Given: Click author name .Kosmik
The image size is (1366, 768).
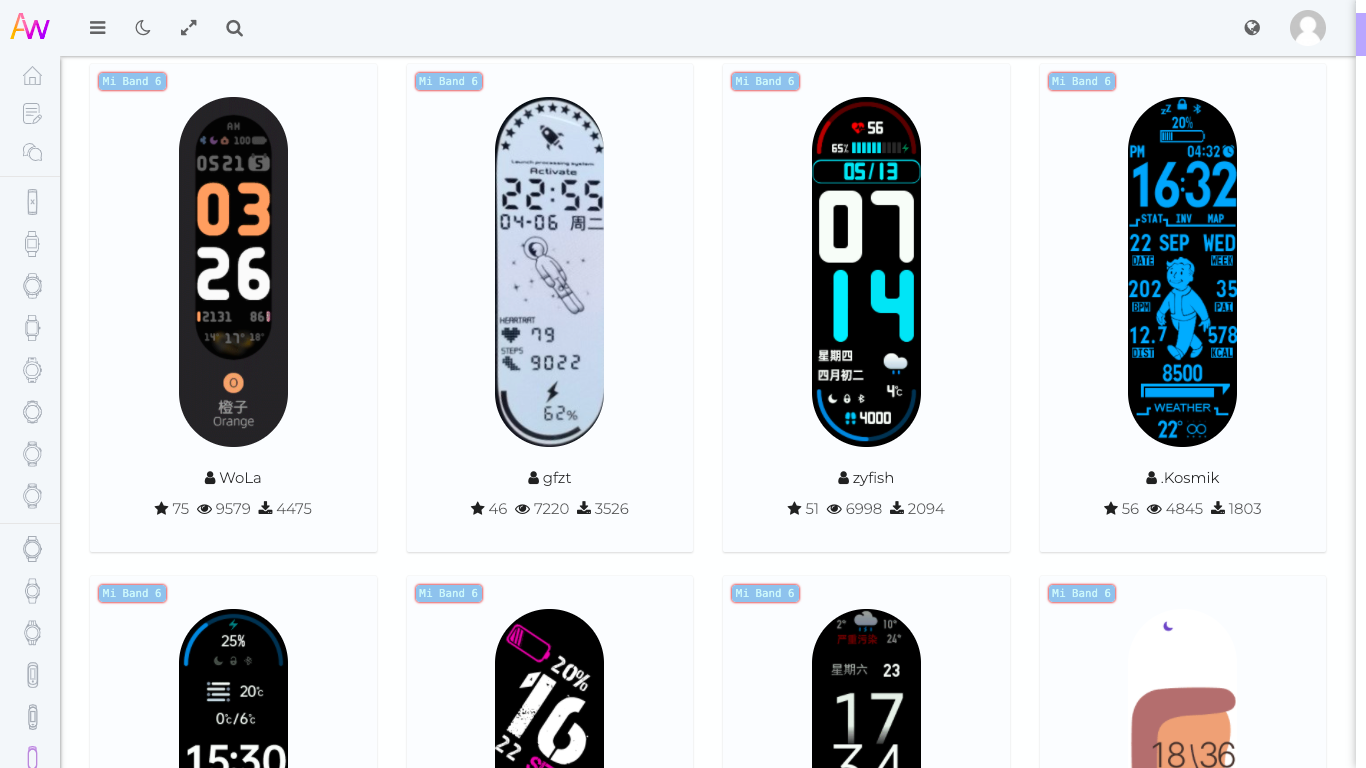Looking at the screenshot, I should (x=1190, y=478).
